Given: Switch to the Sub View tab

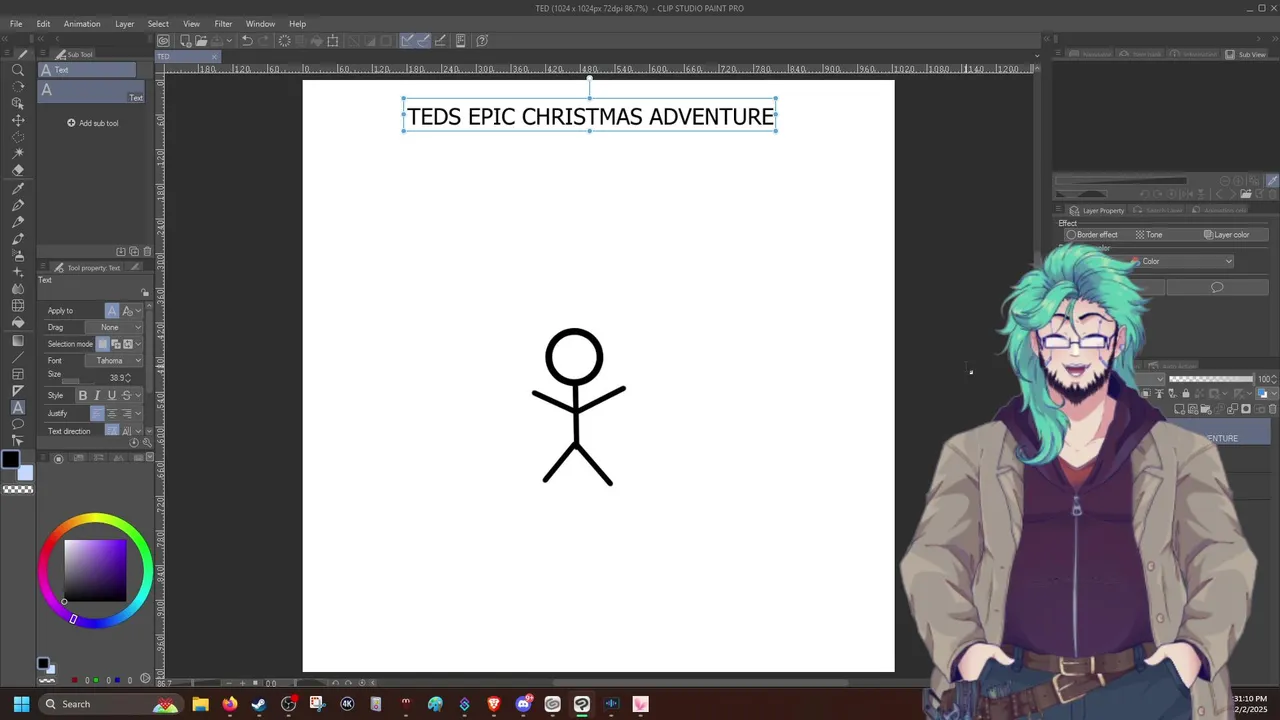Looking at the screenshot, I should coord(1246,54).
